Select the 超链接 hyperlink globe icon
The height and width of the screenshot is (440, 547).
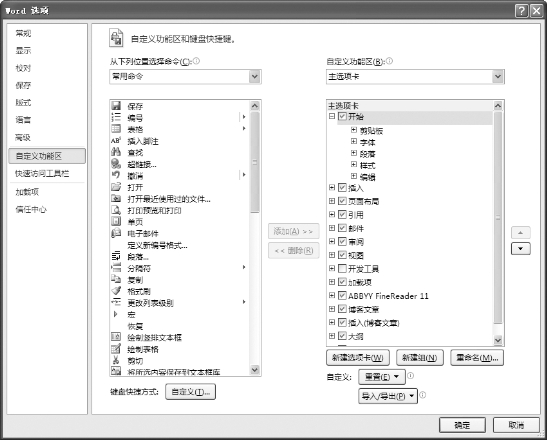click(116, 163)
